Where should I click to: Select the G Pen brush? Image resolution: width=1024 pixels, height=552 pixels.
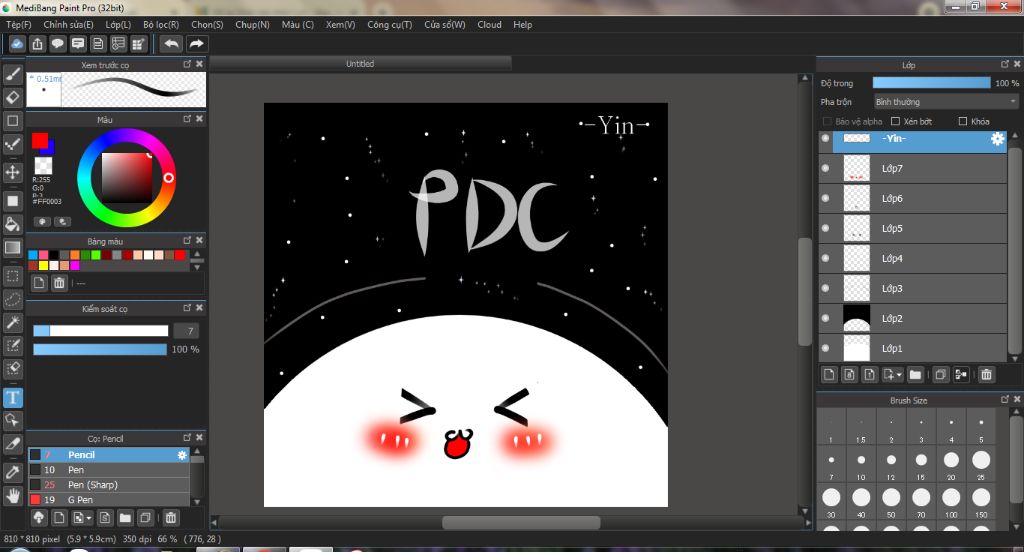(108, 500)
